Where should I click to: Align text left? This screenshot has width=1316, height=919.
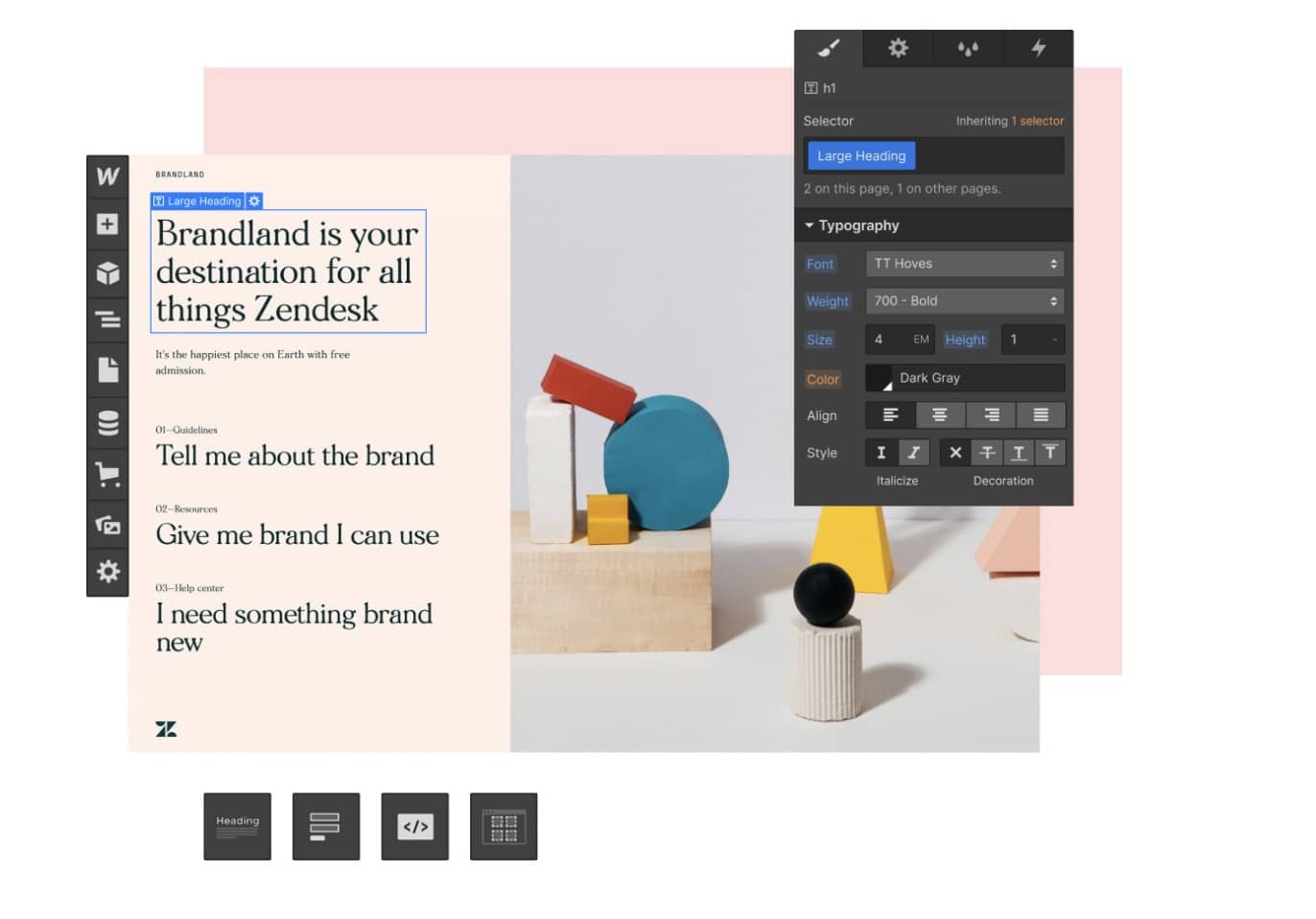pos(890,415)
